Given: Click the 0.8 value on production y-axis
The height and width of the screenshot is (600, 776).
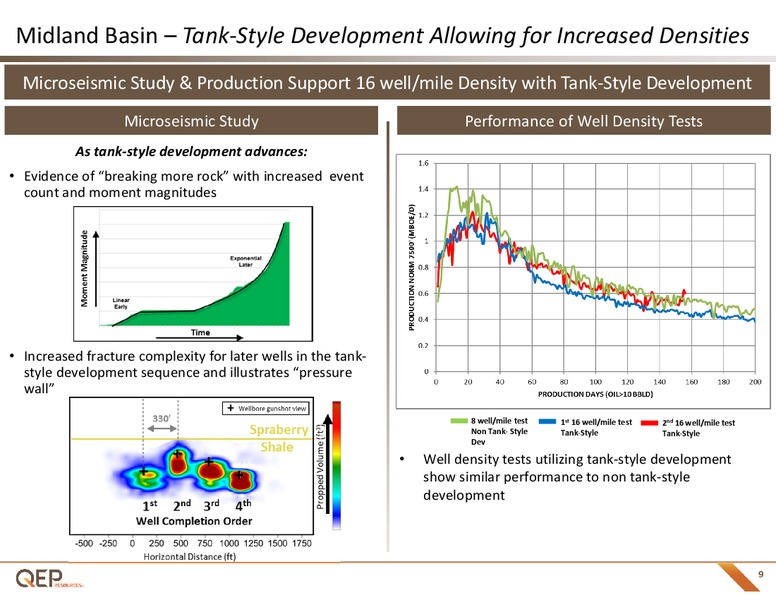Looking at the screenshot, I should (423, 267).
